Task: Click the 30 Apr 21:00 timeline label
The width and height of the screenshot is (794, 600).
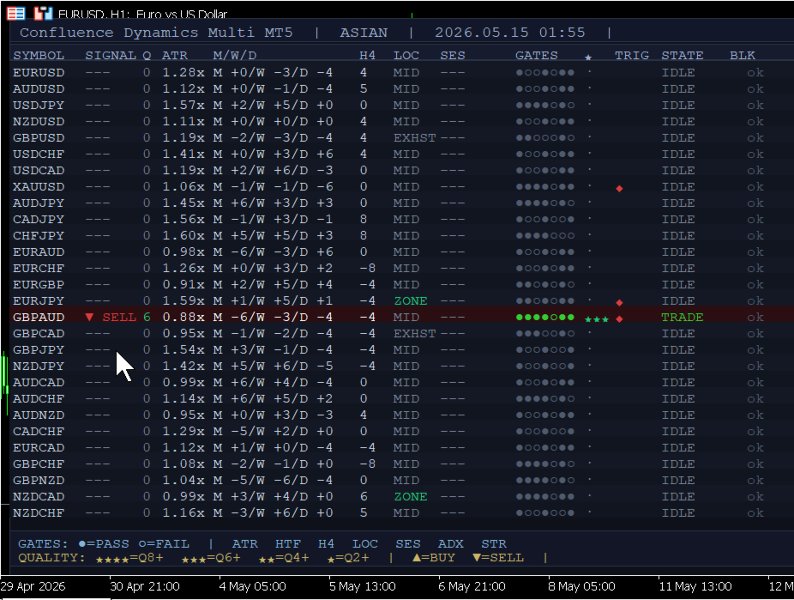Action: click(x=144, y=587)
